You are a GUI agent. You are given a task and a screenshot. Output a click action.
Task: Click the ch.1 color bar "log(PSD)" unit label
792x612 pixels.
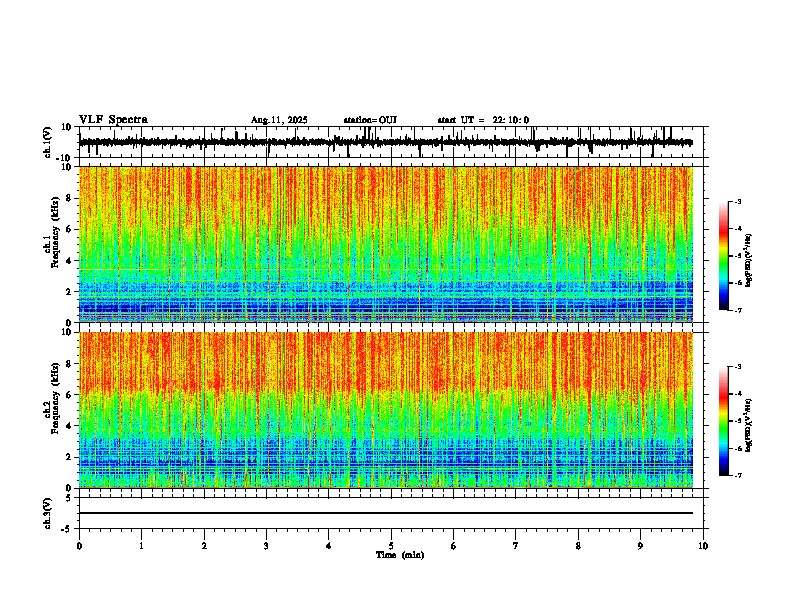[749, 261]
